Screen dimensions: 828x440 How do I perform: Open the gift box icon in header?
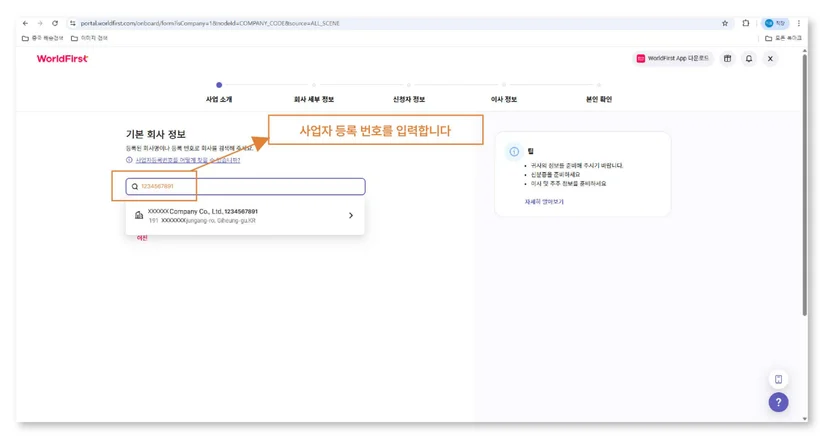tap(728, 59)
